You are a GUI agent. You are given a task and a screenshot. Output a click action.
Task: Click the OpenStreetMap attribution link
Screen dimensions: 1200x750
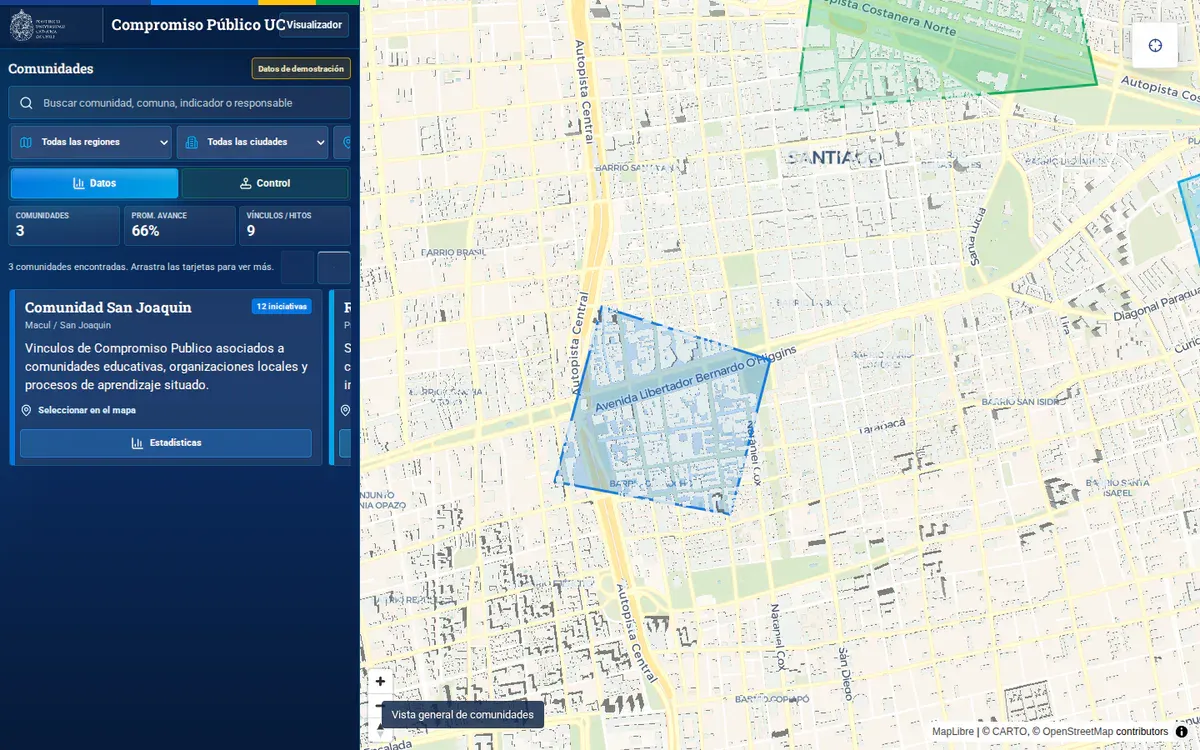(x=1078, y=732)
